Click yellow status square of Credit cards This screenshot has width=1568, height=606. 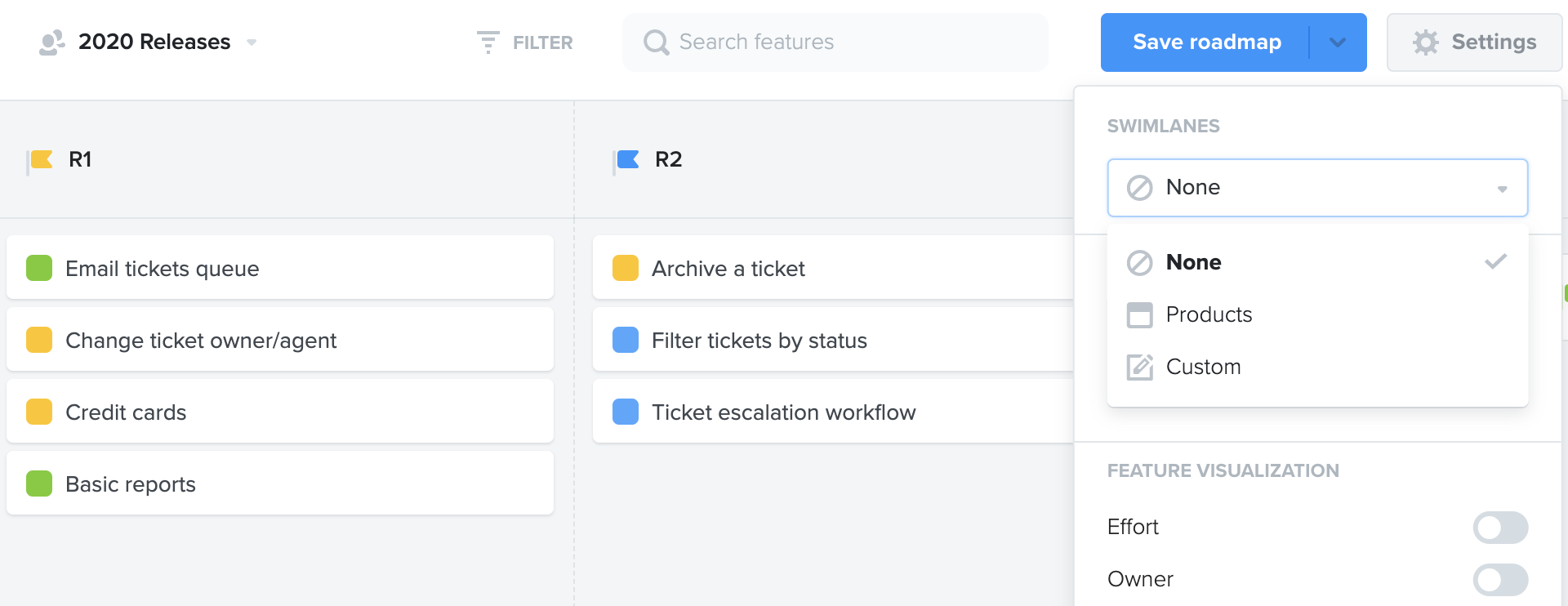click(x=39, y=412)
